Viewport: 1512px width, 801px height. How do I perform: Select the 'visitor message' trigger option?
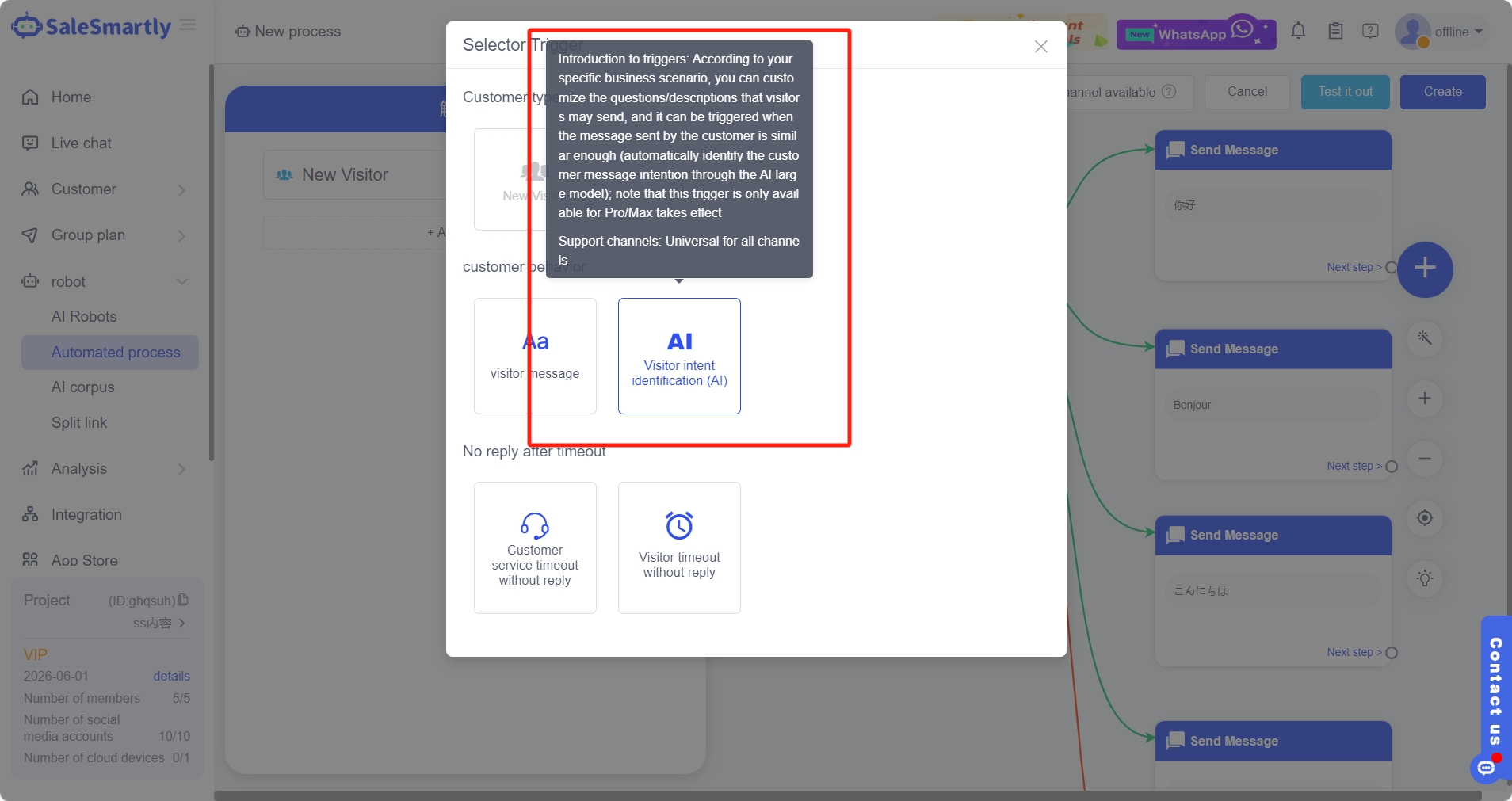point(534,356)
